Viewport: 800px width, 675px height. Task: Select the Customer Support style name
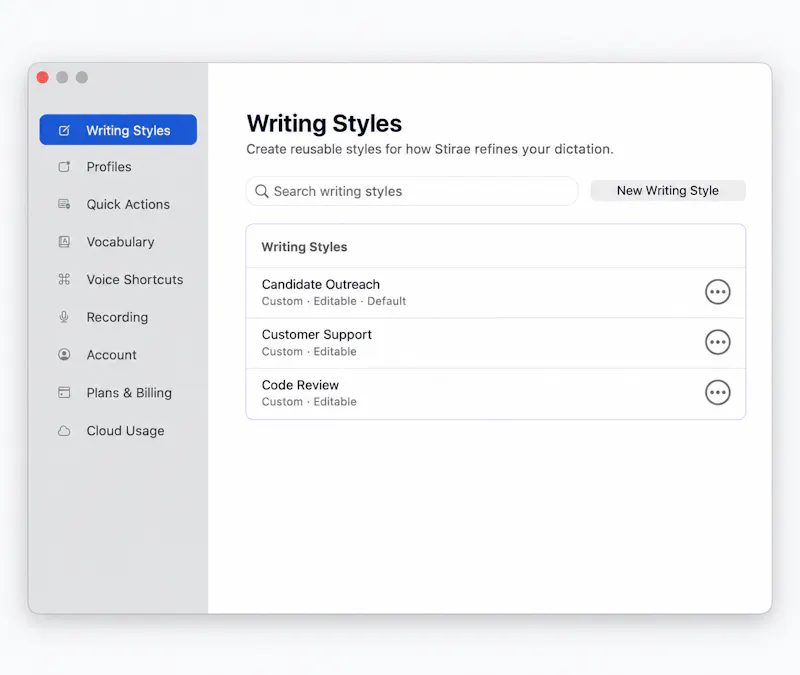[x=316, y=334]
